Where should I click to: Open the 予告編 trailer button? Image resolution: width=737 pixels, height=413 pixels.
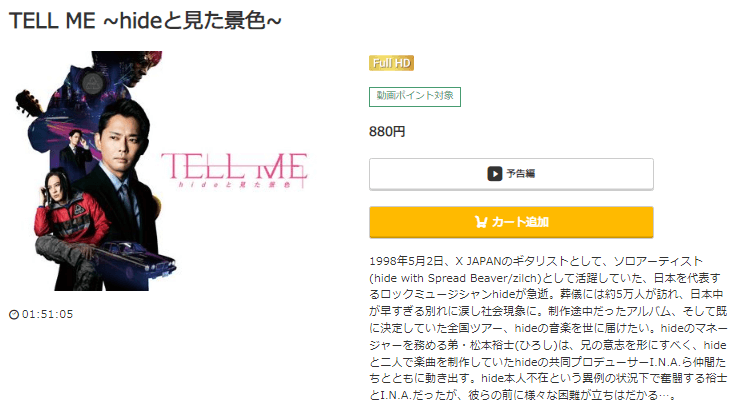tap(511, 174)
